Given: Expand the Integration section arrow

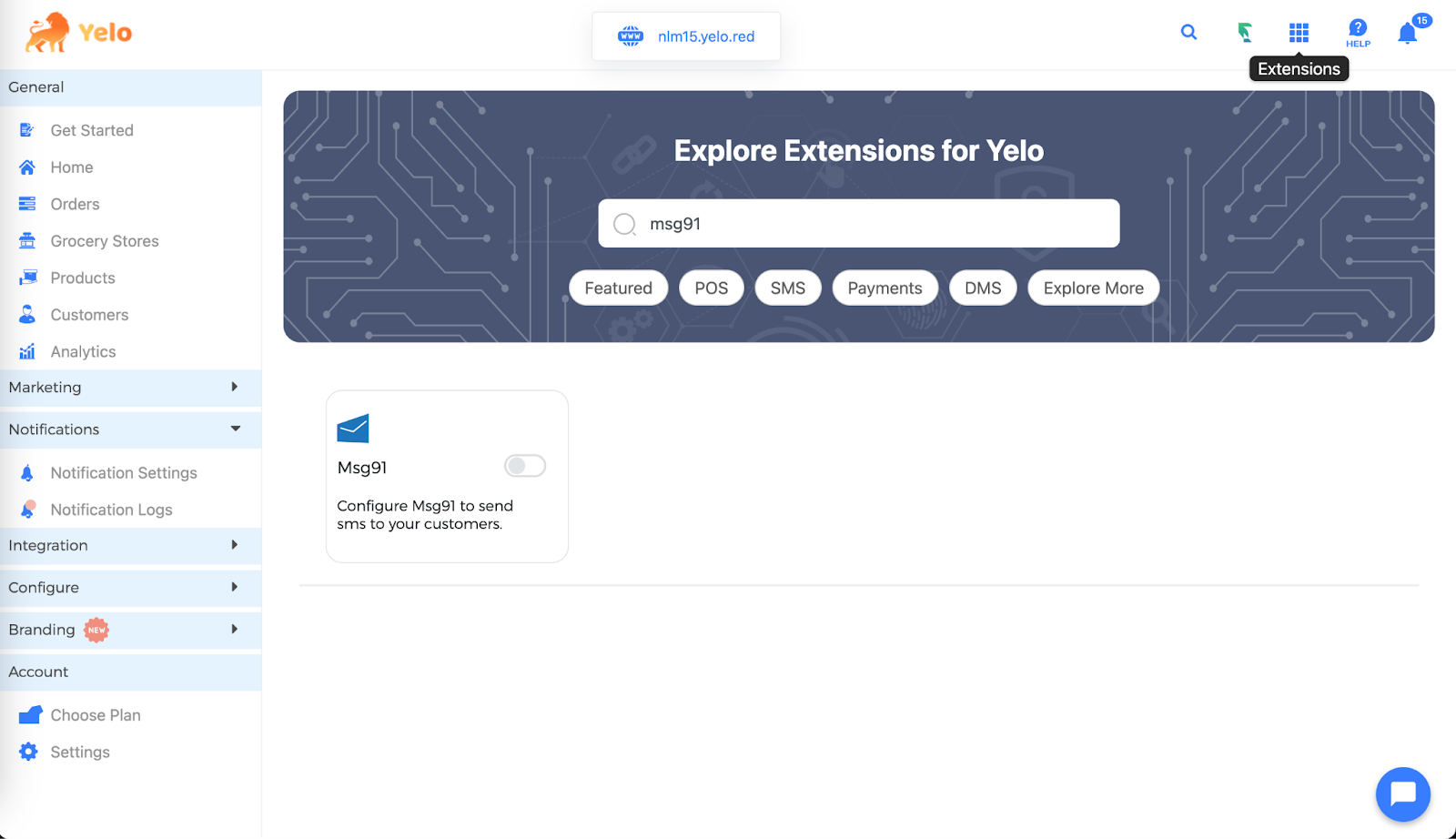Looking at the screenshot, I should [x=235, y=545].
